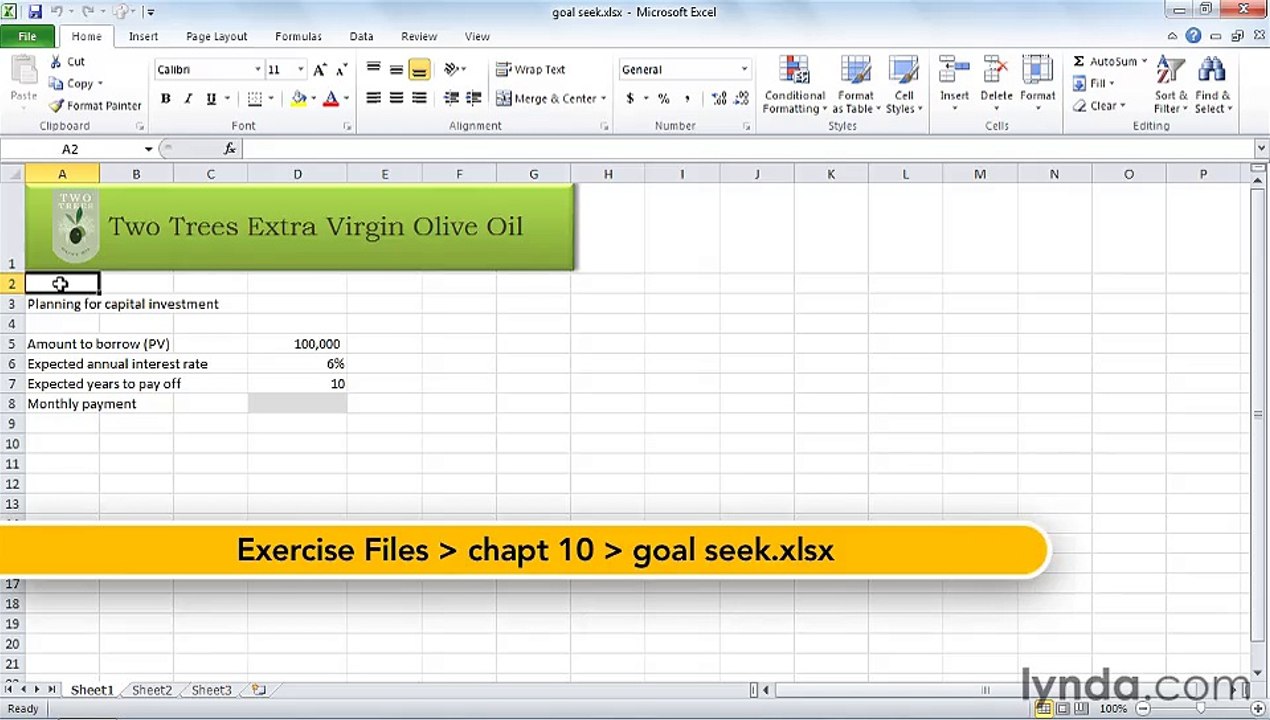Switch to the Review tab

[x=419, y=36]
